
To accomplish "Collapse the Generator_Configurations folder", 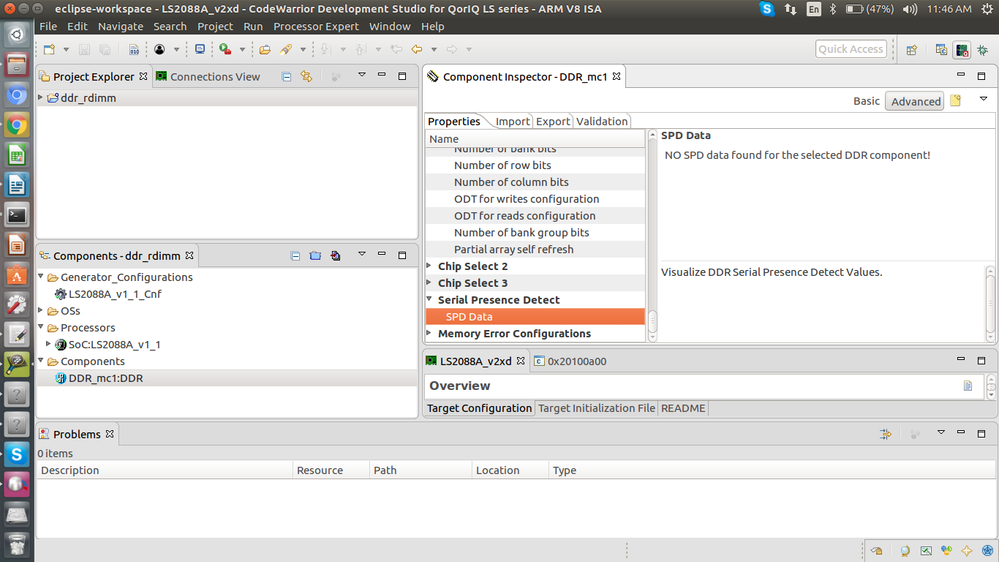I will click(41, 277).
